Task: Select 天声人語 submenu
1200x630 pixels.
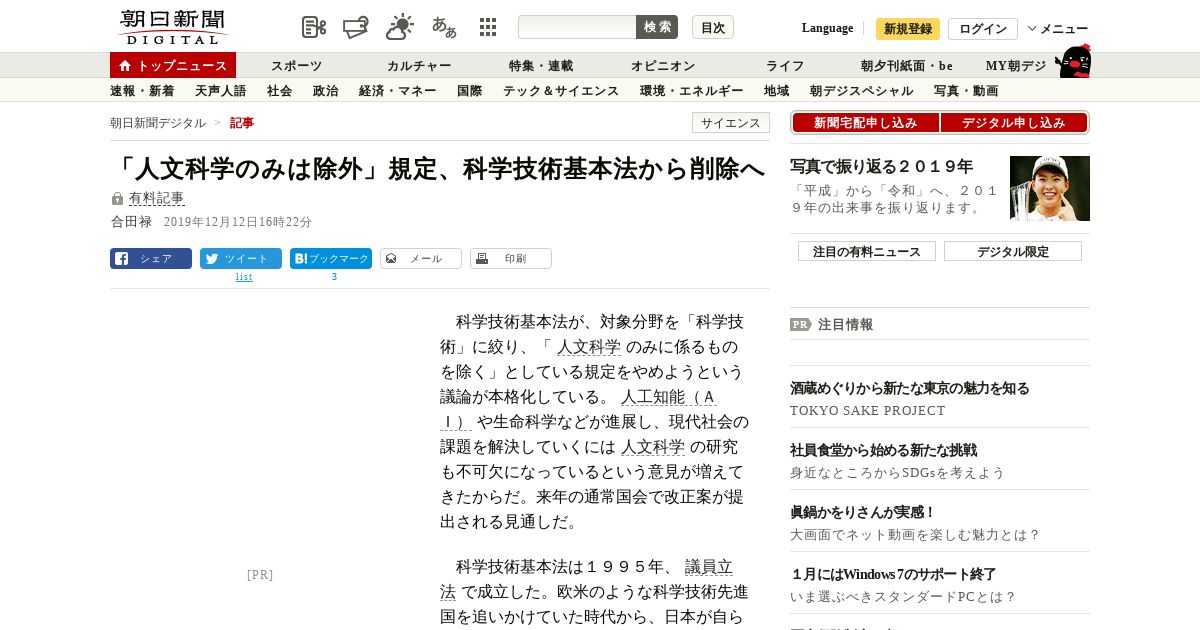Action: [220, 91]
